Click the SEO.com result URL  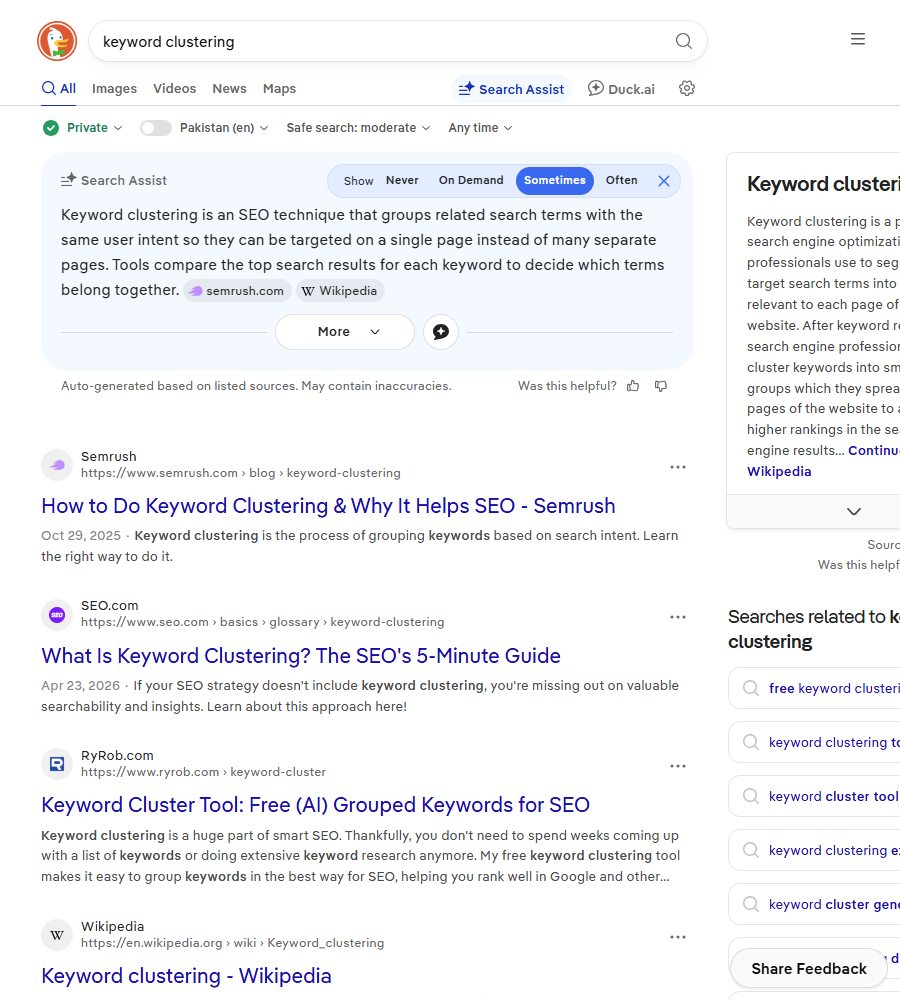[x=263, y=622]
